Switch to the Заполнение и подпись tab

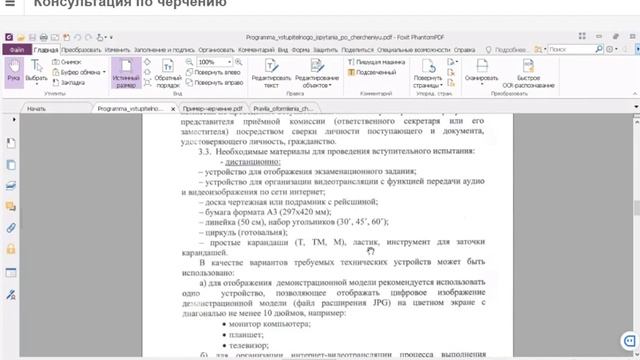click(164, 50)
